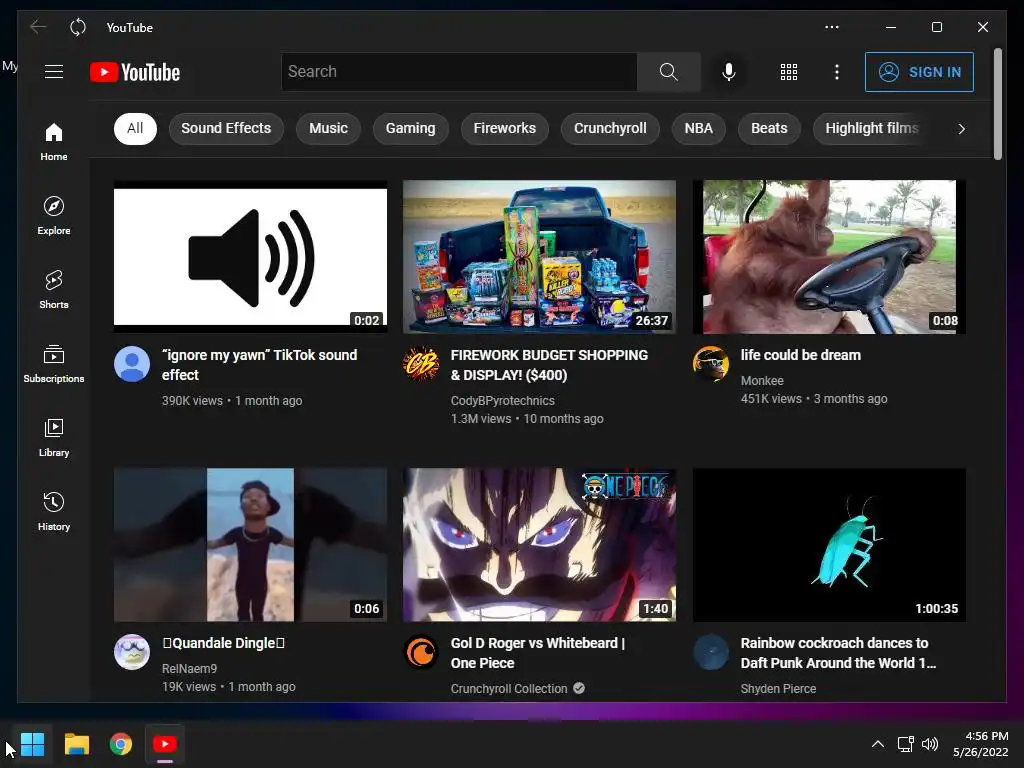Select the Crunchyroll chip
The image size is (1024, 768).
610,129
